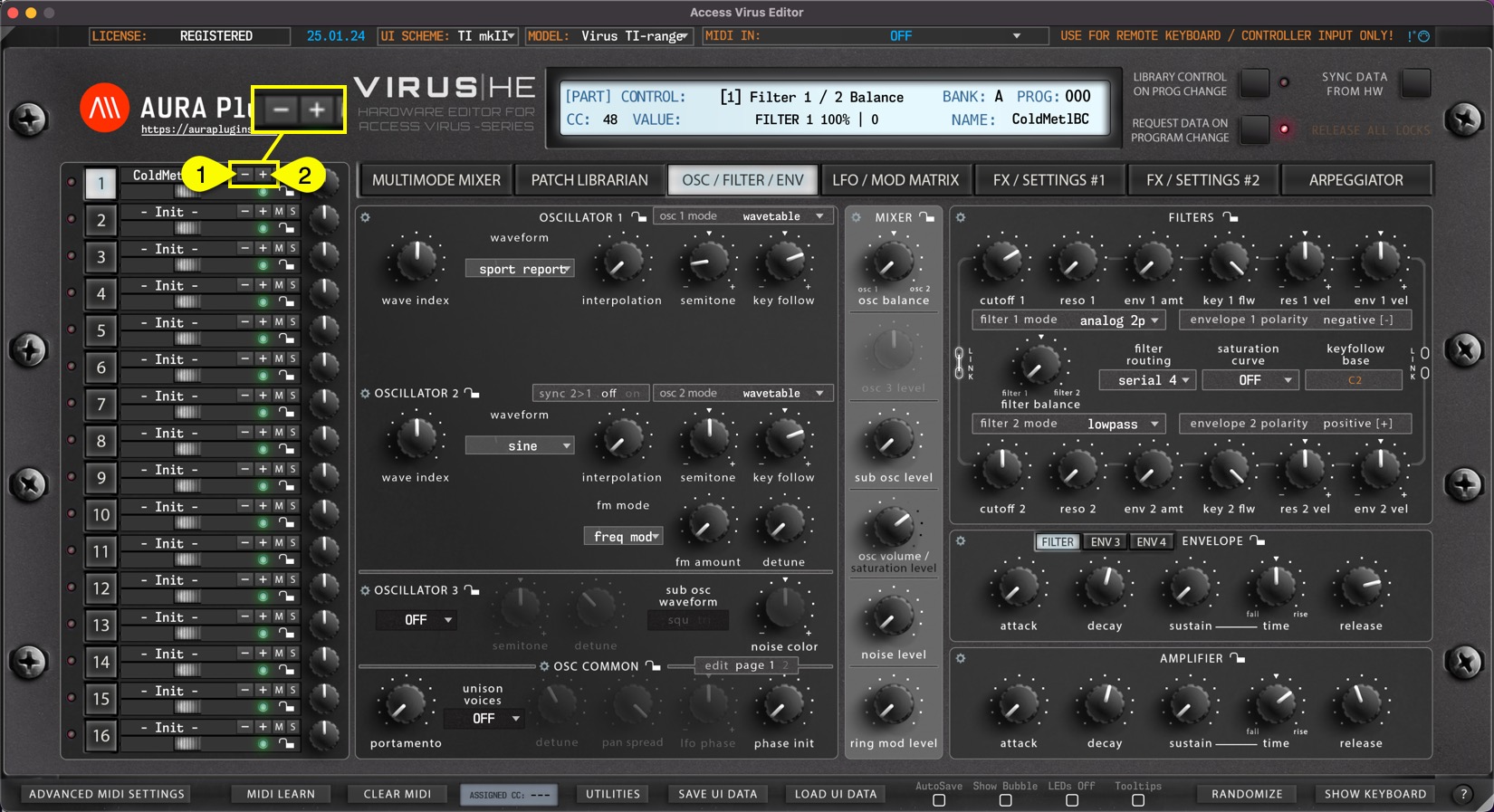Open the ARPEGGIATOR tab
This screenshot has height=812, width=1494.
tap(1355, 180)
